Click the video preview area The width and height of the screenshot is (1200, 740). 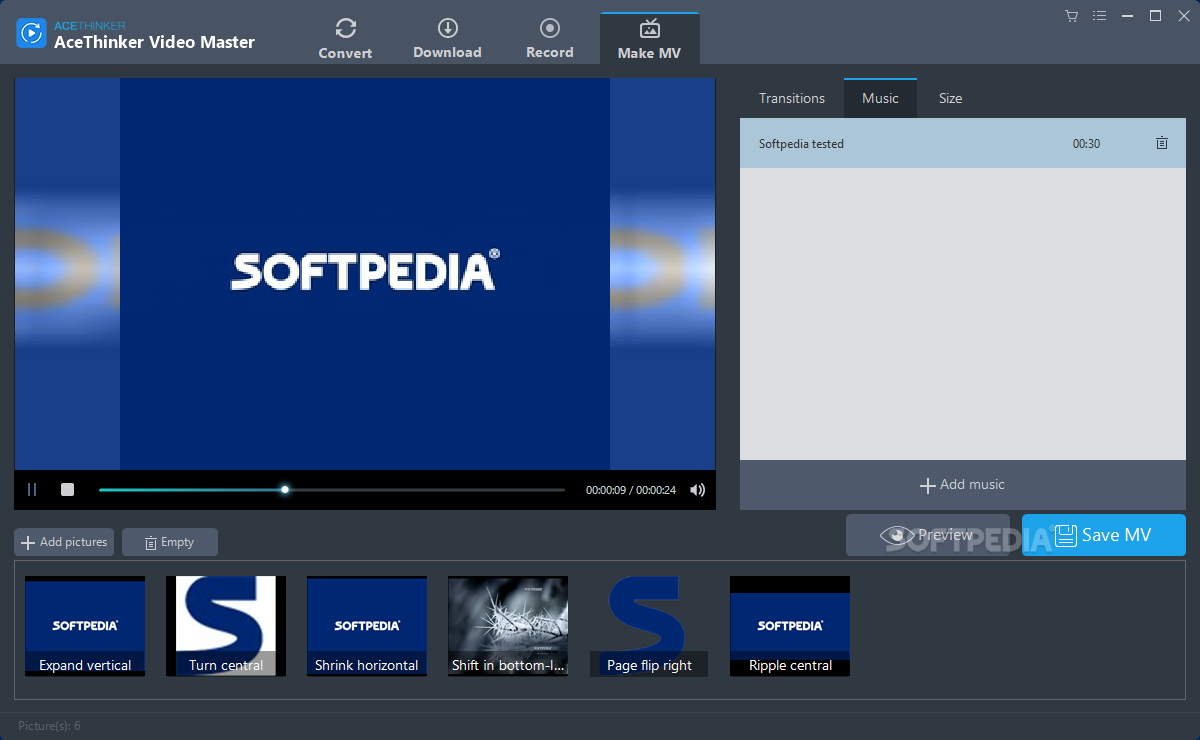(x=365, y=274)
